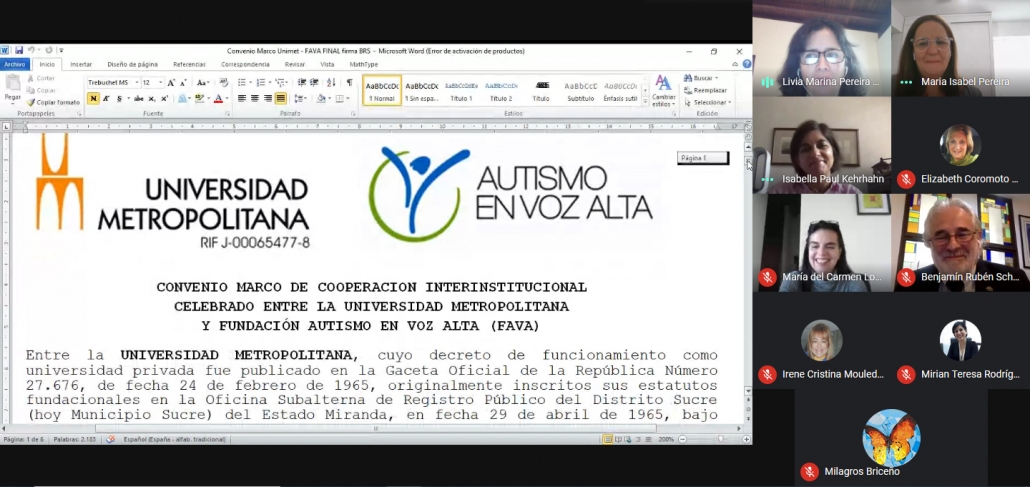
Task: Center align the text
Action: pyautogui.click(x=255, y=99)
